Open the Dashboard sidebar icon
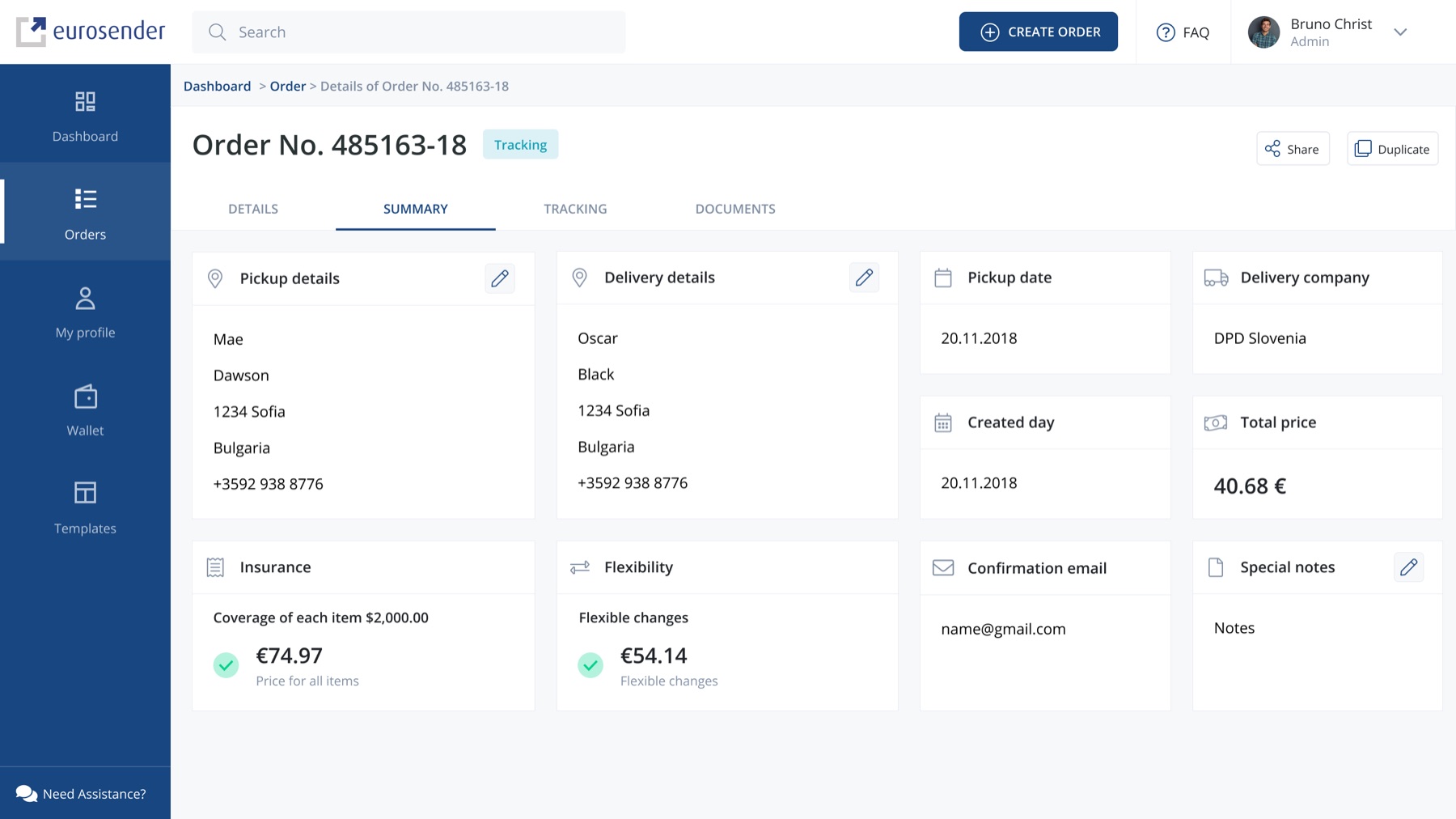 pyautogui.click(x=85, y=101)
